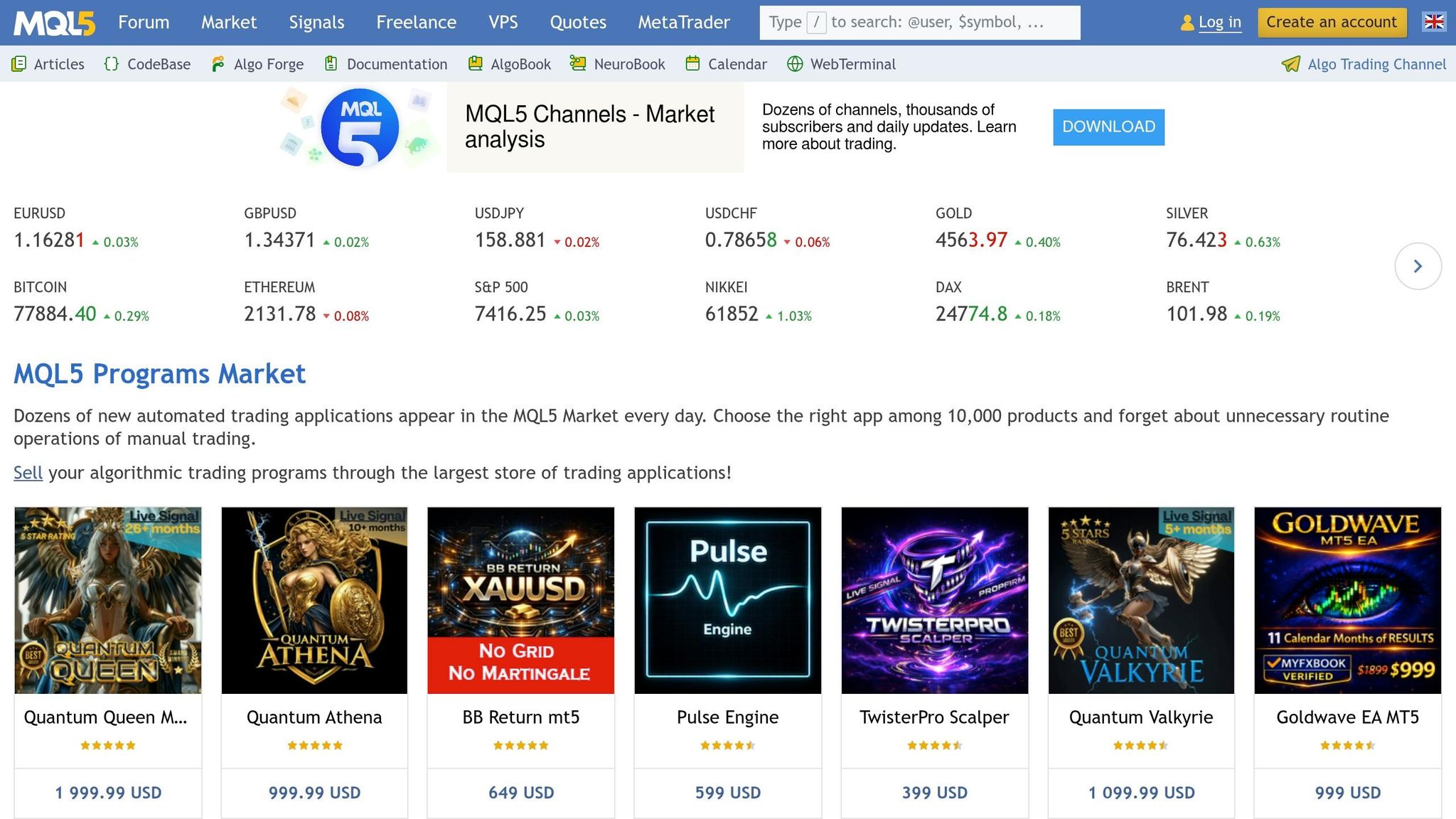Open the Pulse Engine product thumbnail

click(728, 601)
